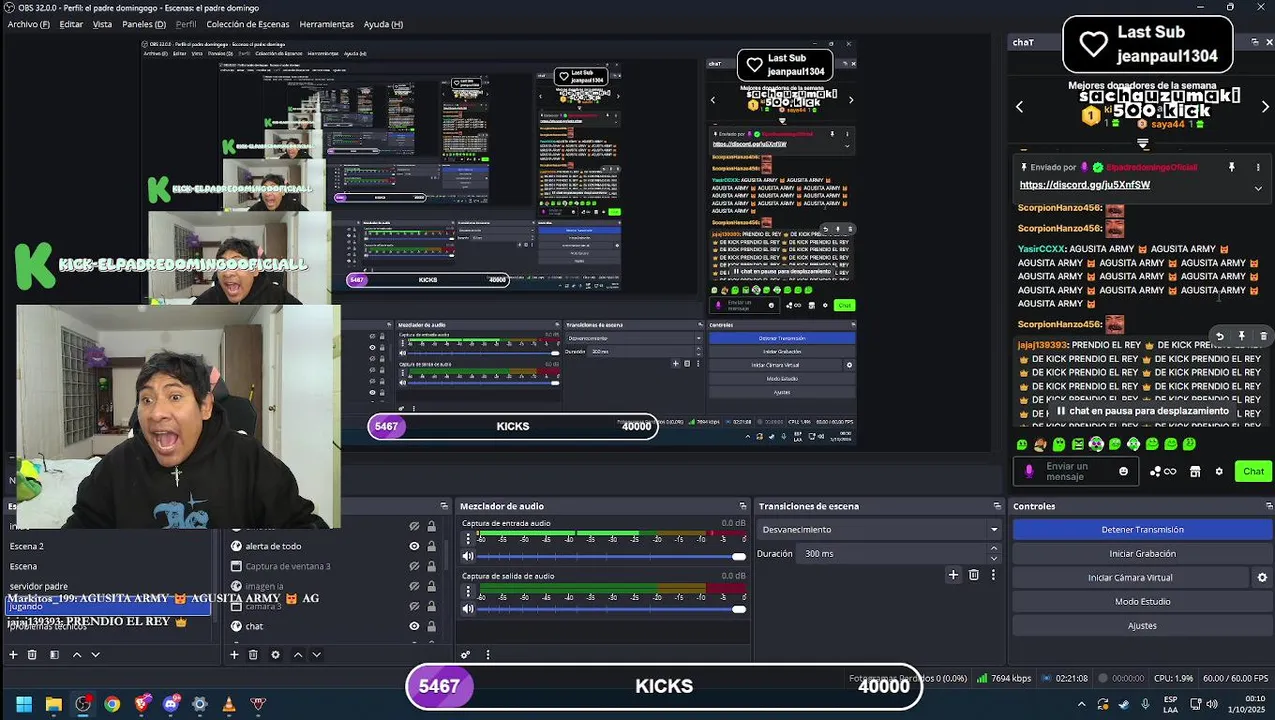Image resolution: width=1275 pixels, height=720 pixels.
Task: Delete the selected scene with trash icon
Action: tap(32, 655)
